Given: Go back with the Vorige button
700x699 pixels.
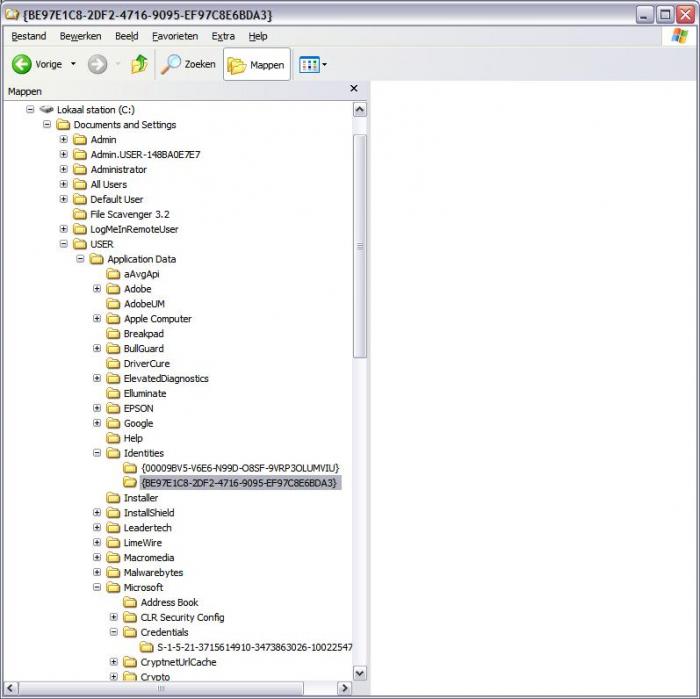Looking at the screenshot, I should (x=37, y=64).
